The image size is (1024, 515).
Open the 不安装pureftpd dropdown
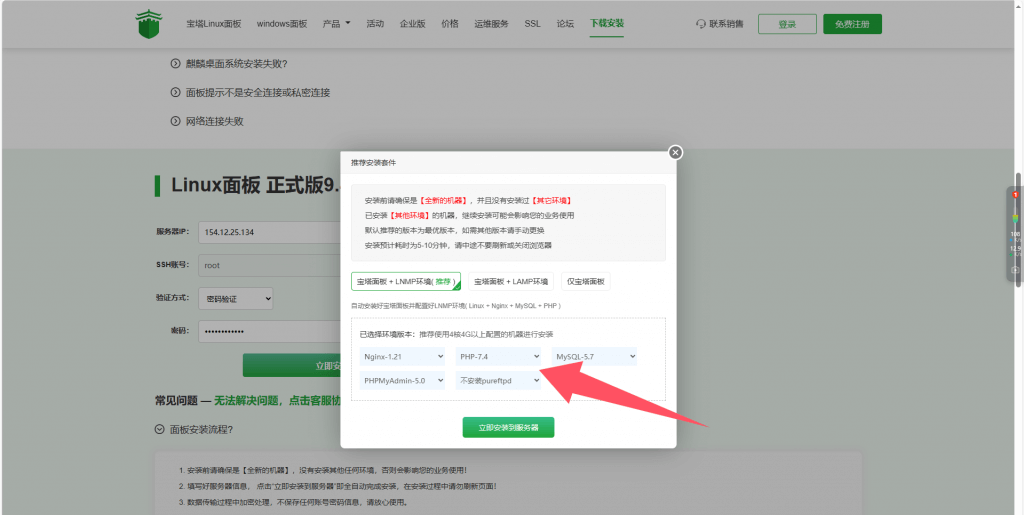coord(498,381)
